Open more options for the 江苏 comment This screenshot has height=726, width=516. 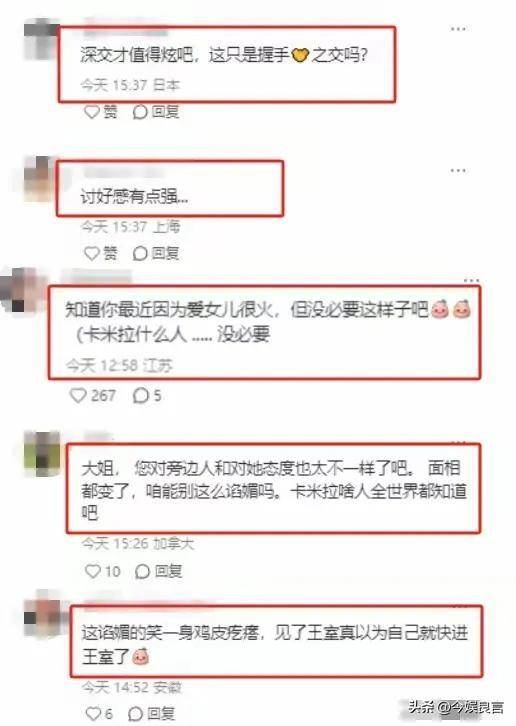click(471, 281)
